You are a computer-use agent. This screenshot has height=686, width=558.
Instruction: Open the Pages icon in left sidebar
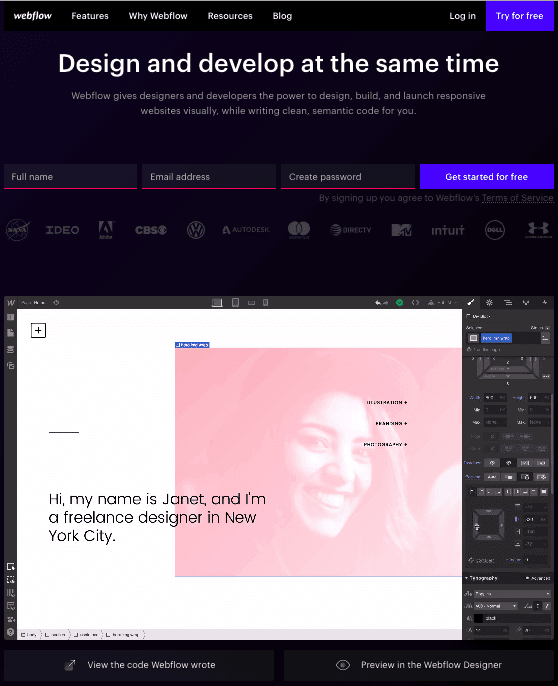11,333
